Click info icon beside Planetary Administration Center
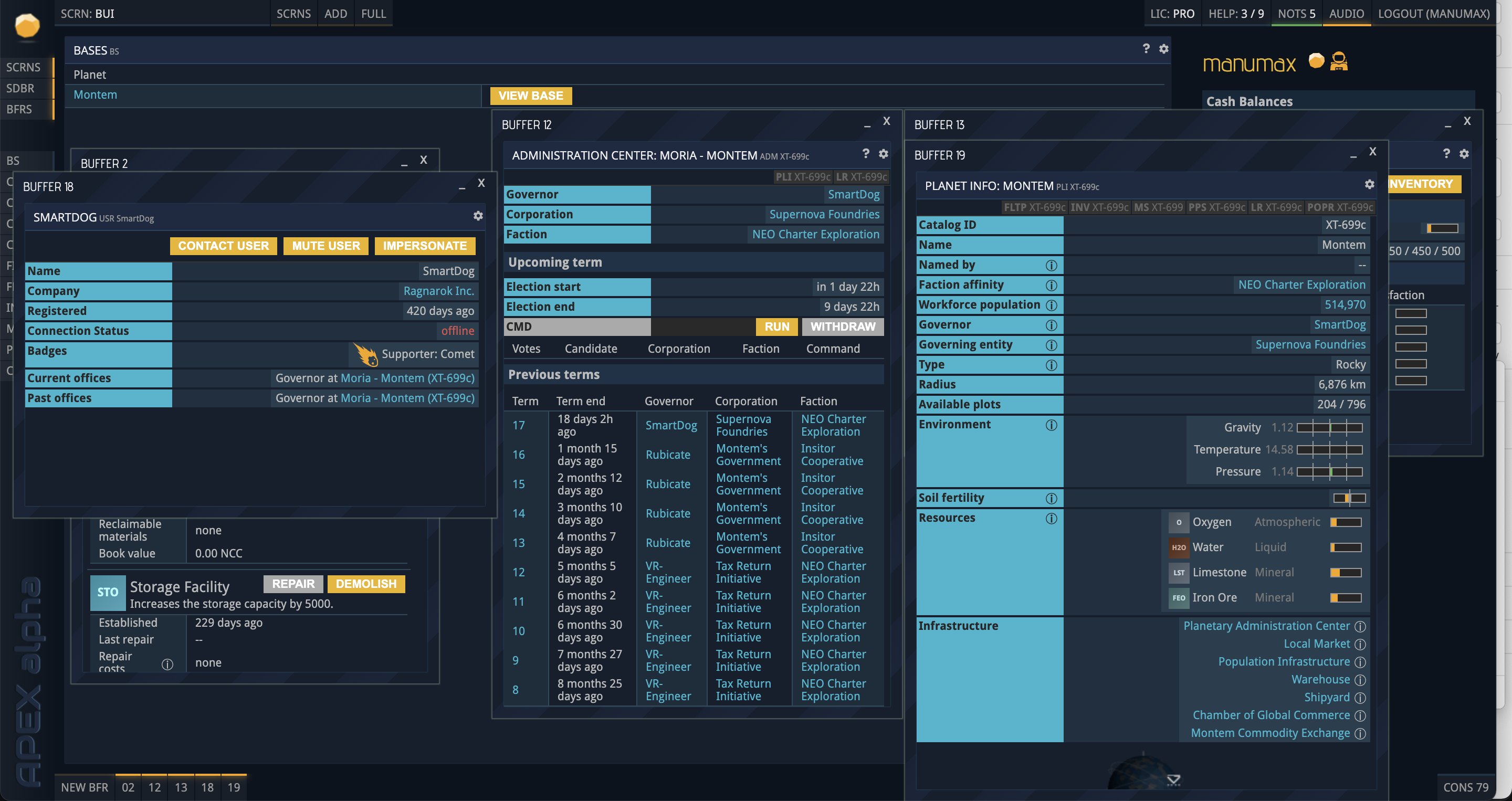This screenshot has width=1512, height=801. coord(1360,626)
